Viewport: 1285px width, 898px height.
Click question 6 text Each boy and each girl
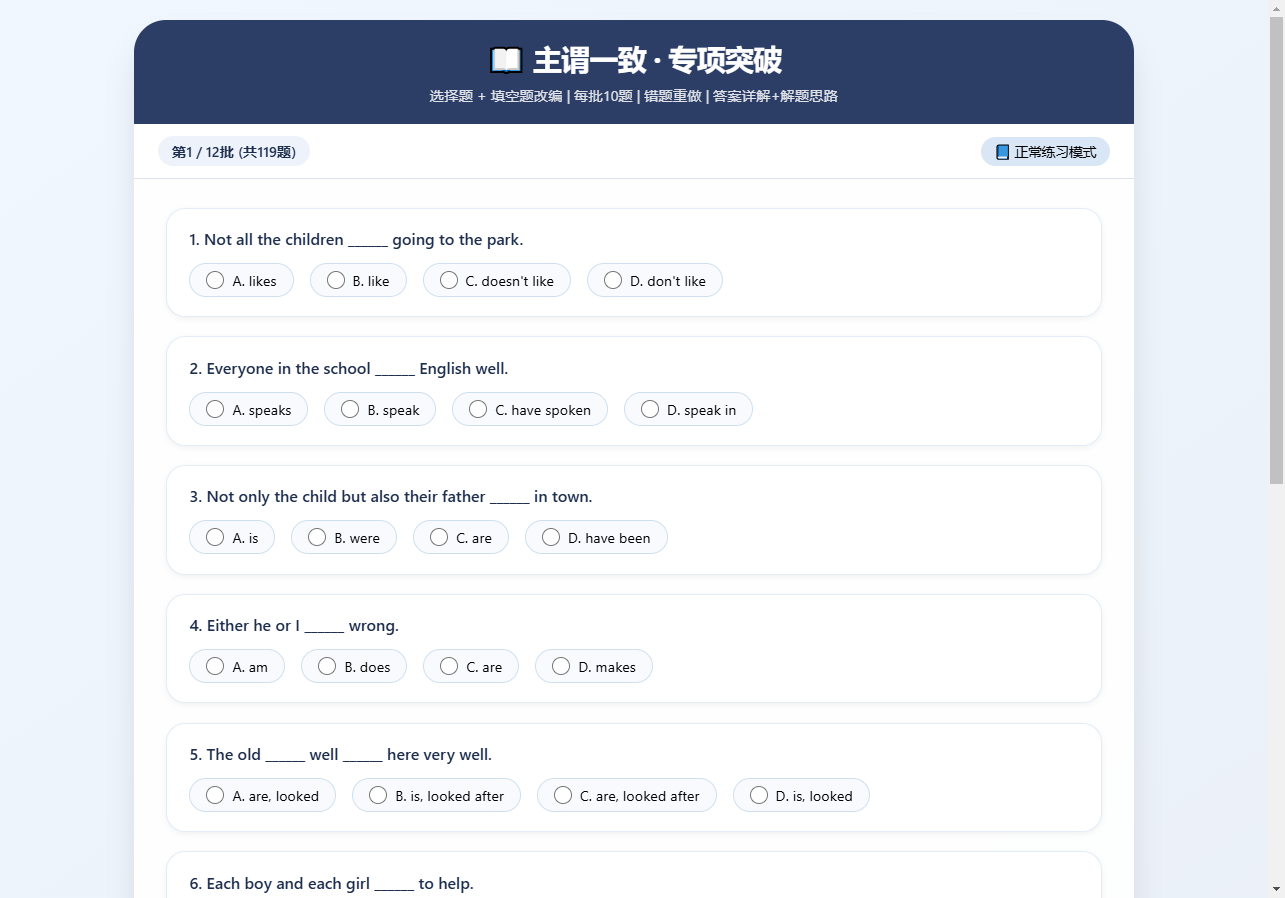[x=331, y=884]
